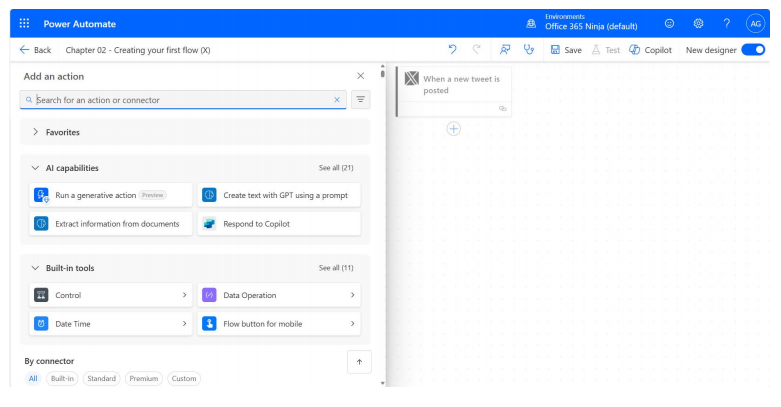Click the Test button

(605, 50)
